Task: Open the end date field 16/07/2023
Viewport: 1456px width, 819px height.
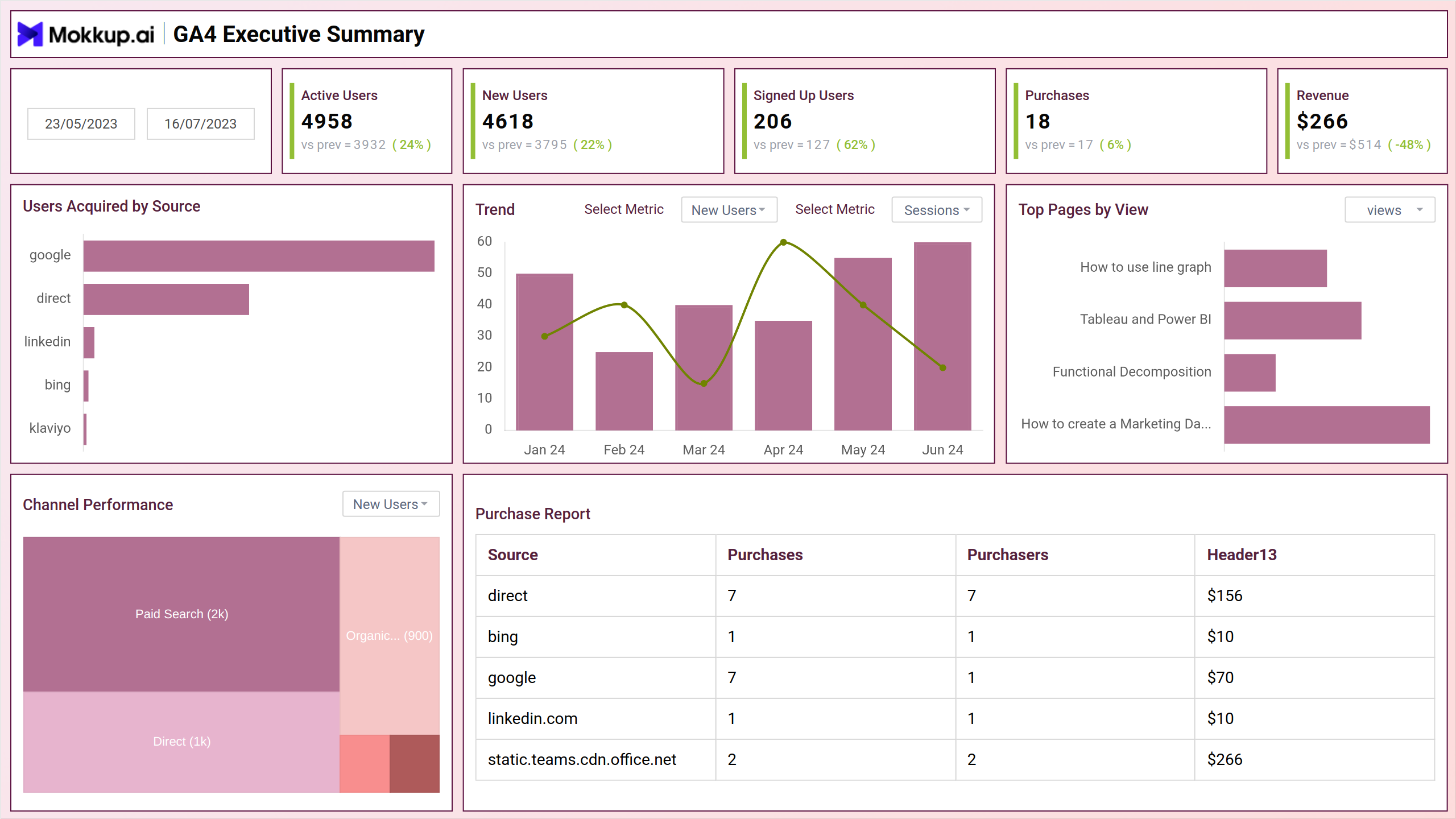Action: click(x=201, y=124)
